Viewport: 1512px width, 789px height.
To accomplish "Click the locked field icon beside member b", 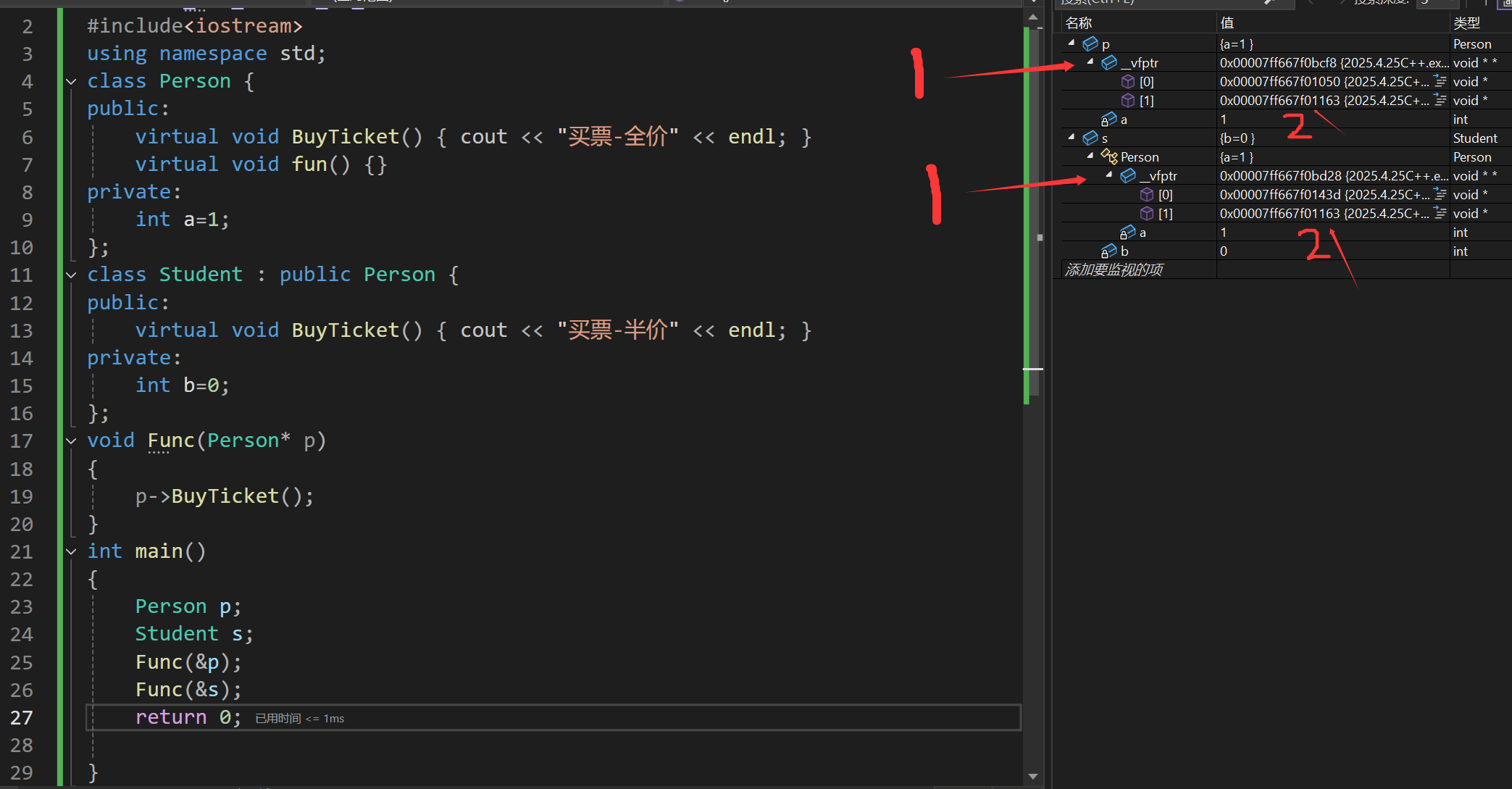I will pyautogui.click(x=1108, y=251).
